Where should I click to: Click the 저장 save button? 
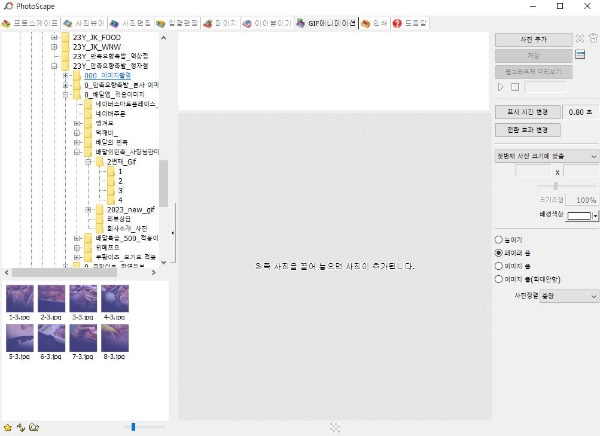(533, 56)
